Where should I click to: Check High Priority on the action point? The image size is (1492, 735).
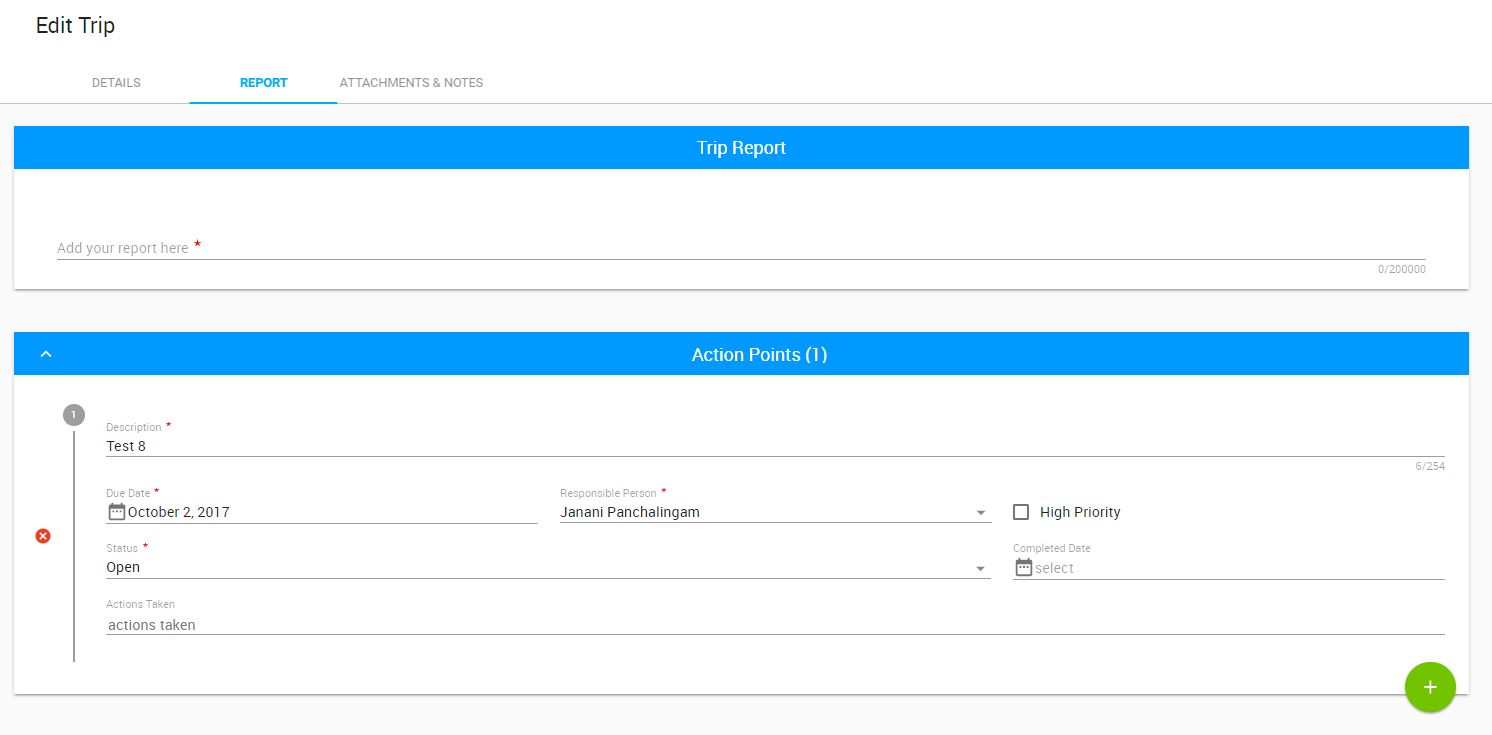[1021, 511]
